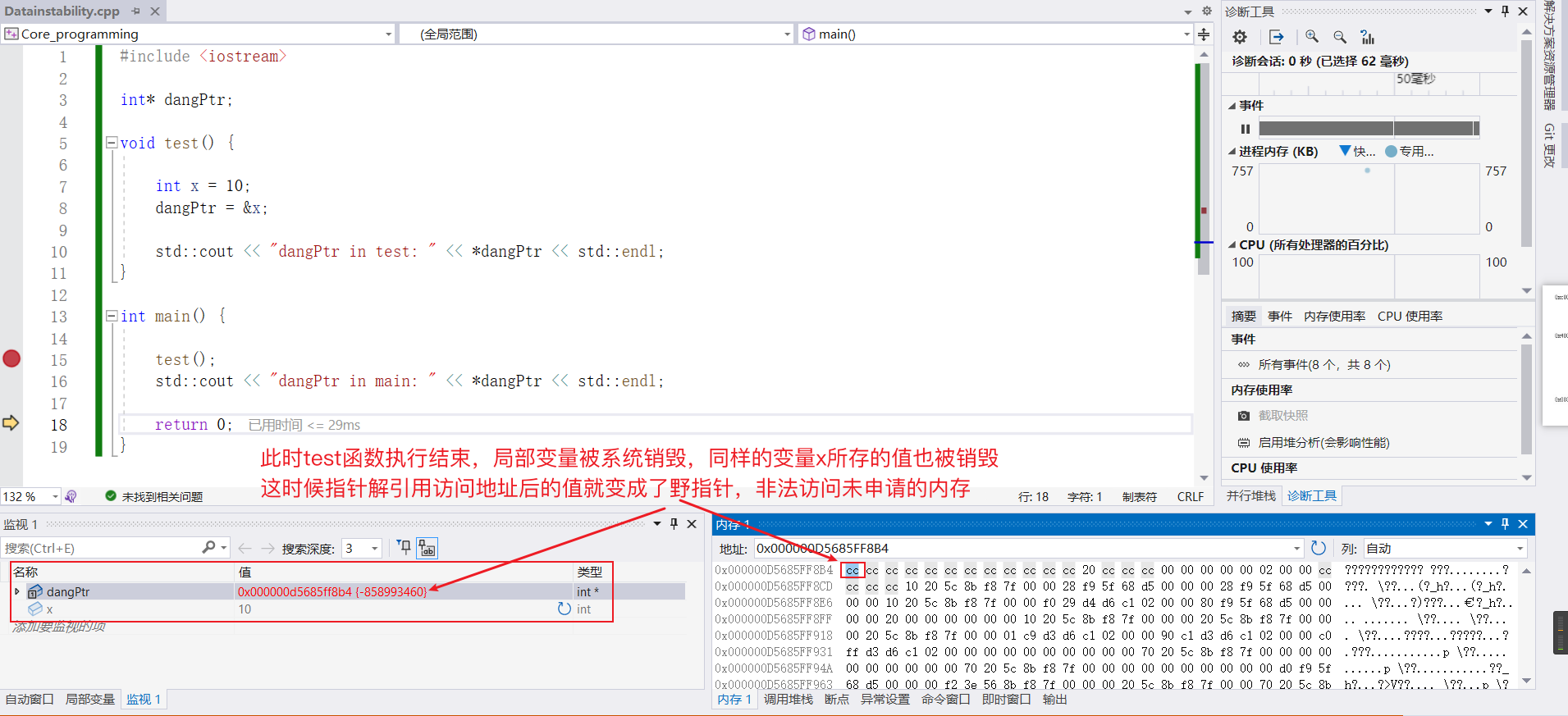The width and height of the screenshot is (1568, 716).
Task: Click 启用堆分析 link
Action: click(x=1324, y=443)
